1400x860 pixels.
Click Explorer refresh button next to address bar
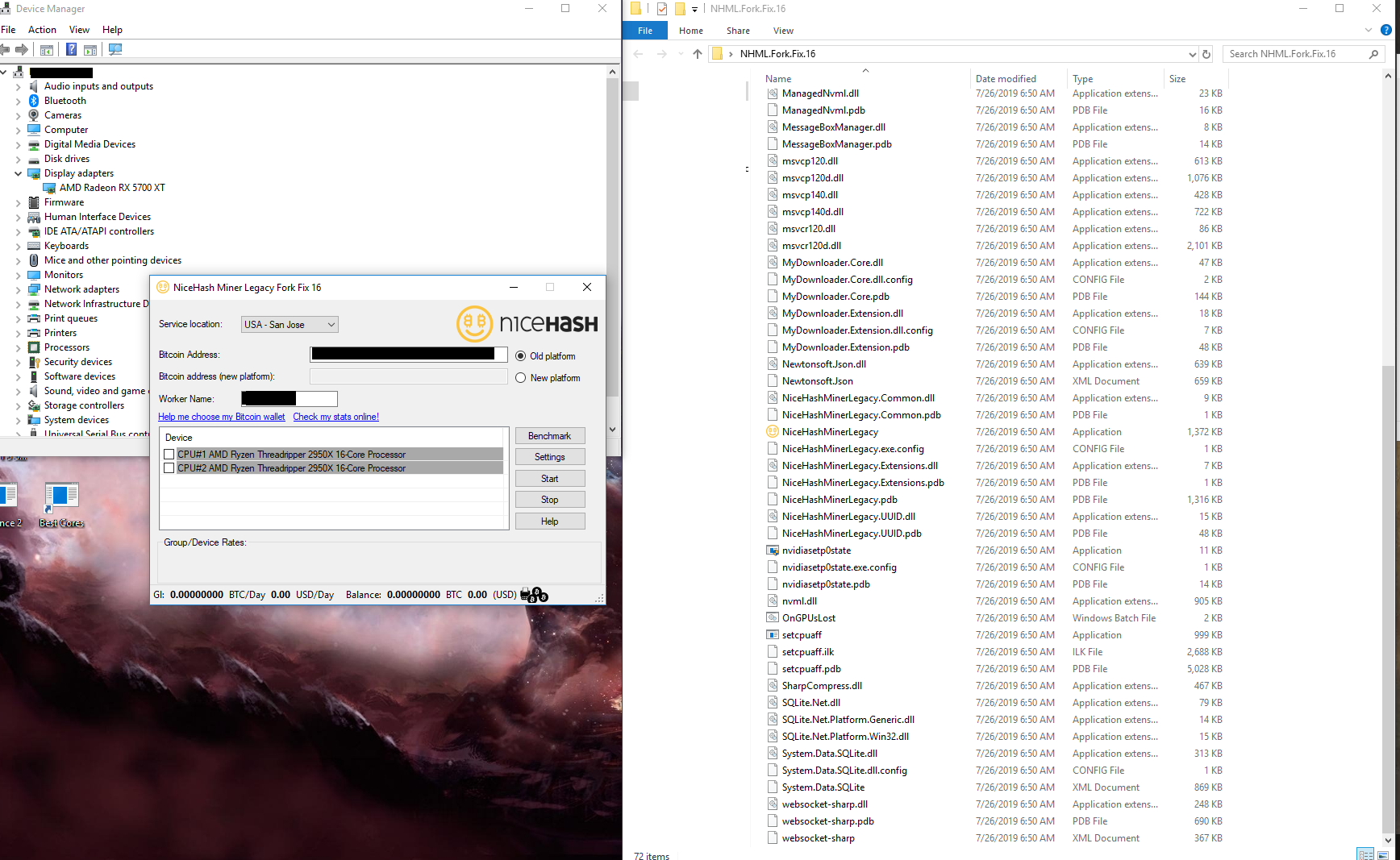[x=1206, y=54]
